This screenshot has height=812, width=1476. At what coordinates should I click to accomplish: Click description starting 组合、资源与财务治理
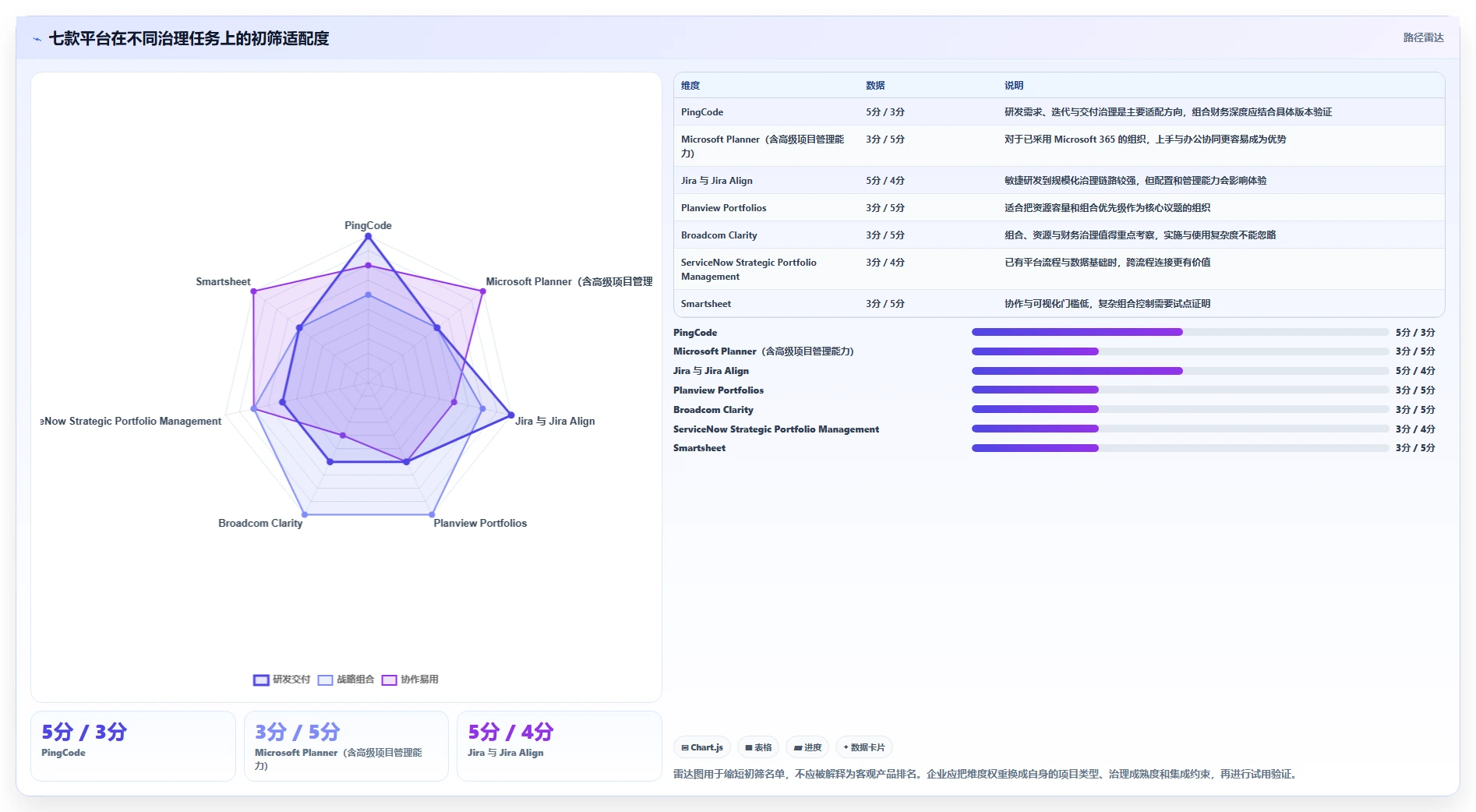coord(1140,235)
